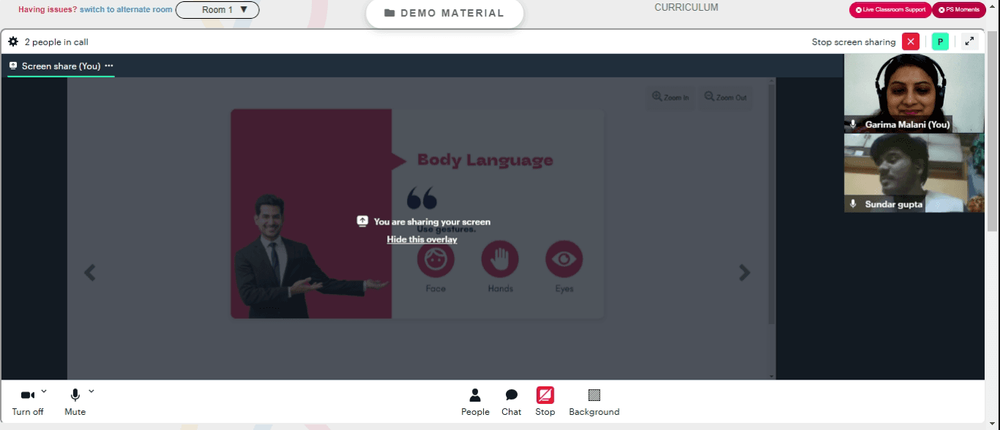Screen dimensions: 1000x430
Task: Open the CURRICULUM tab
Action: (686, 8)
